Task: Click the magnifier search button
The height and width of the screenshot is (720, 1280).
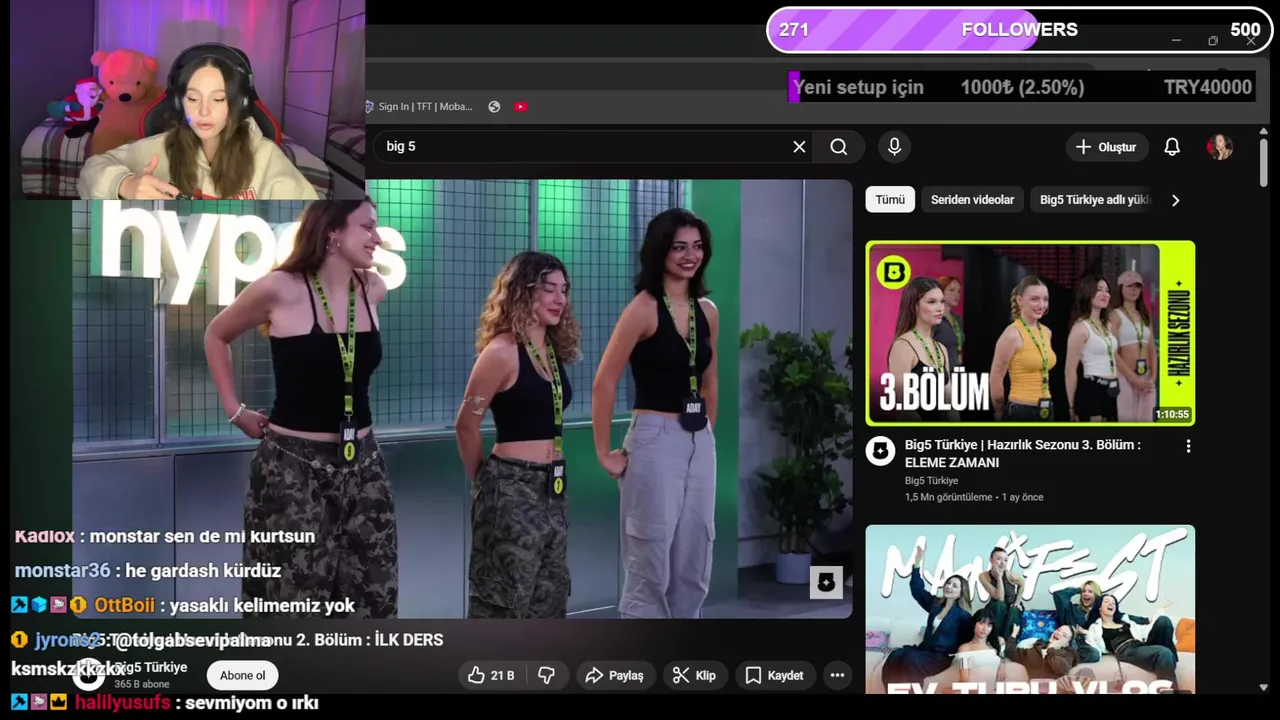Action: [838, 147]
